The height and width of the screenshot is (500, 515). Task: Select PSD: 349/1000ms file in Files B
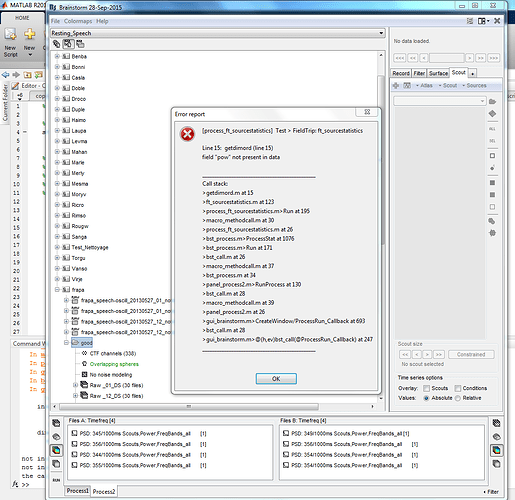[x=347, y=433]
